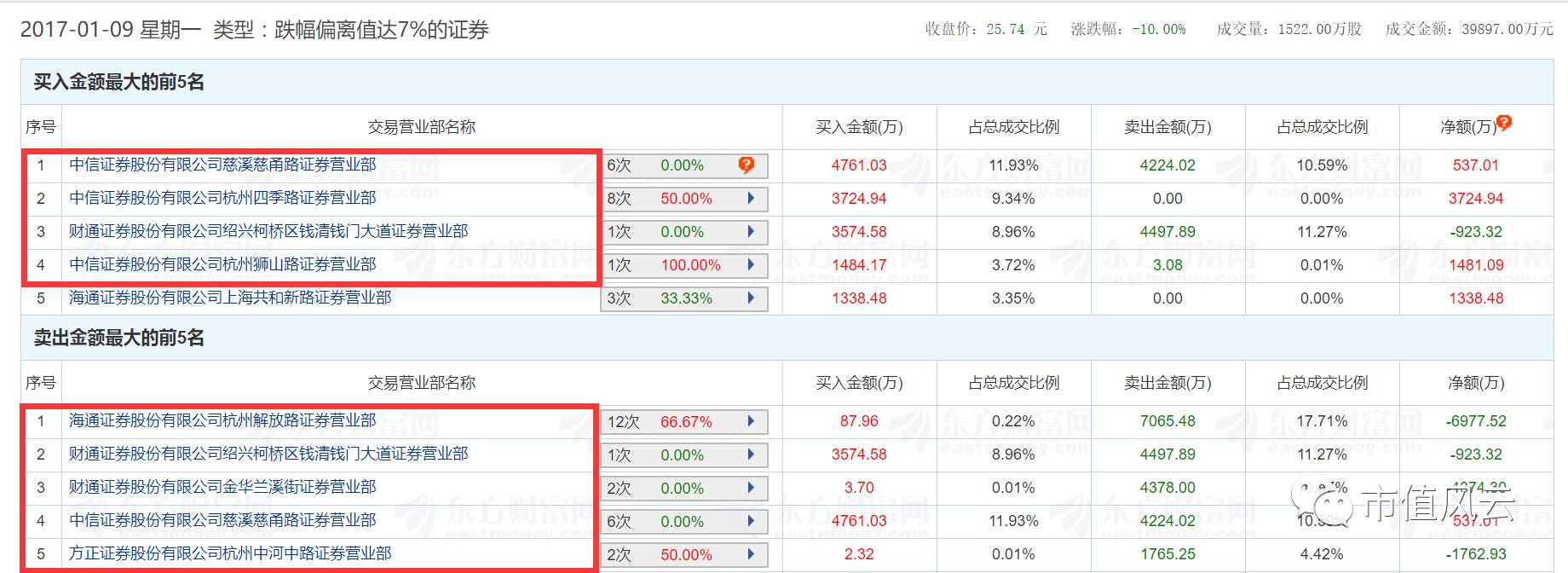Click the 卖出金额最大的前5名 section header

119,338
